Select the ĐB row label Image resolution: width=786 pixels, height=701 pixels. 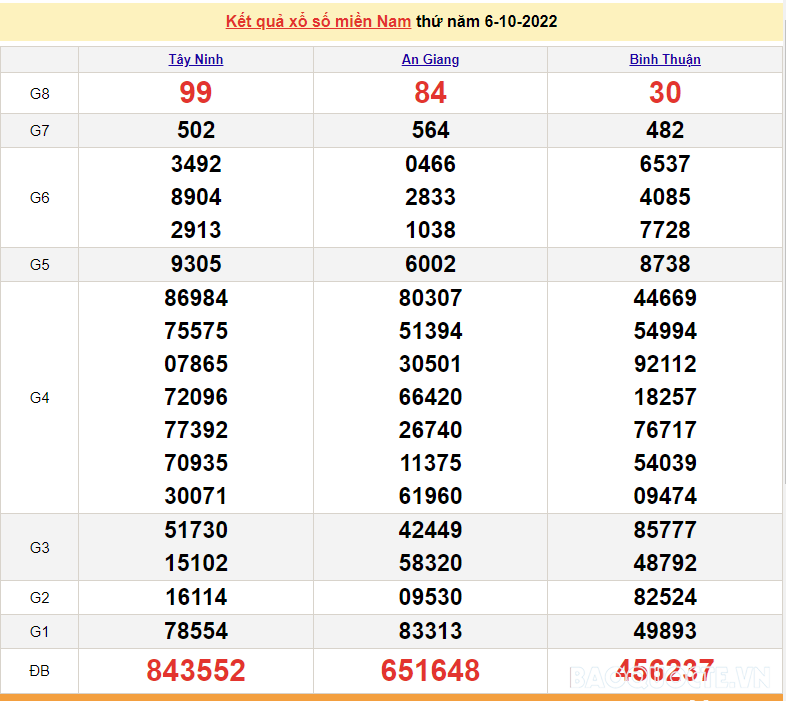(39, 671)
